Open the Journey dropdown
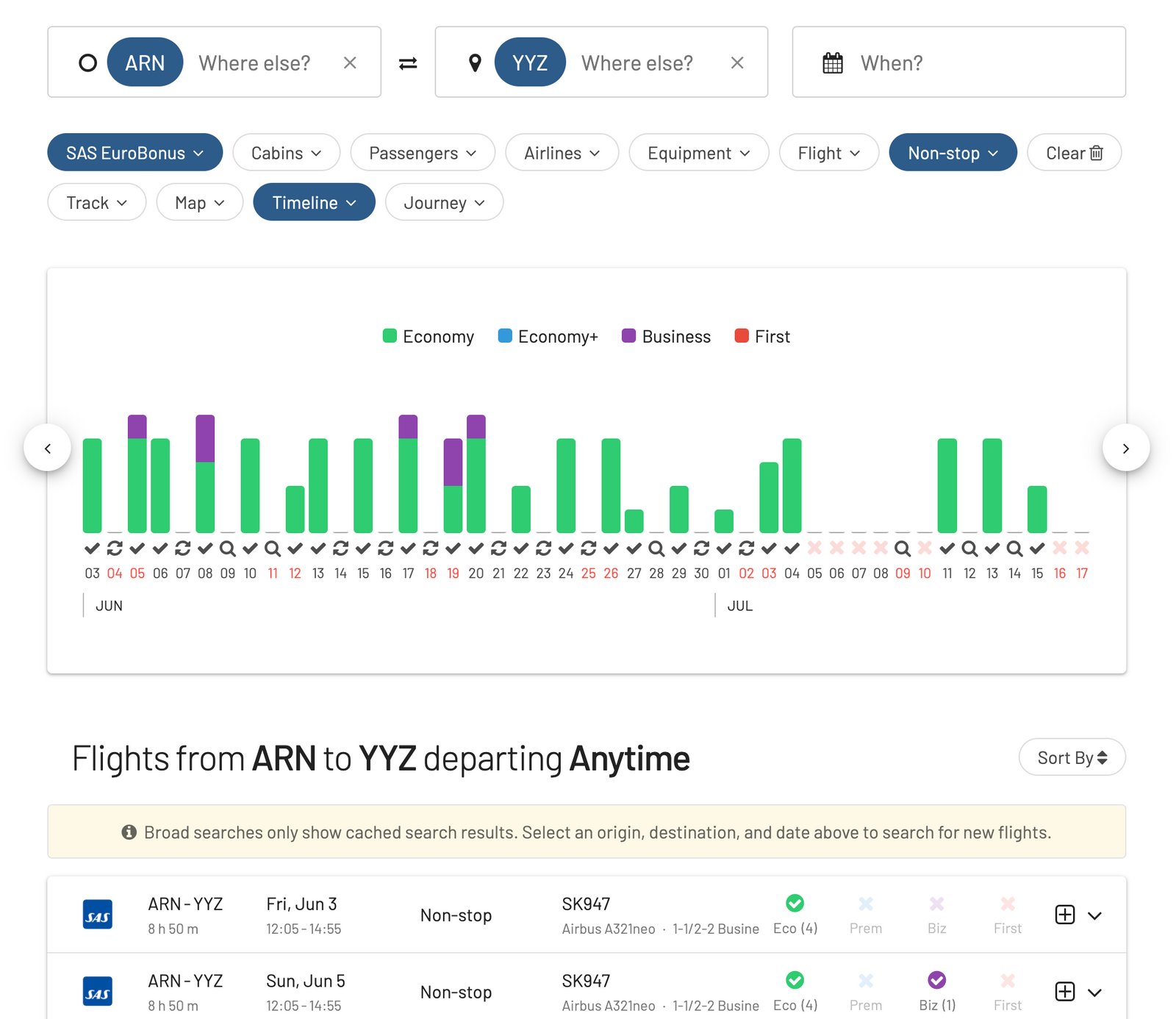Screen dimensions: 1176x1019 coord(444,202)
